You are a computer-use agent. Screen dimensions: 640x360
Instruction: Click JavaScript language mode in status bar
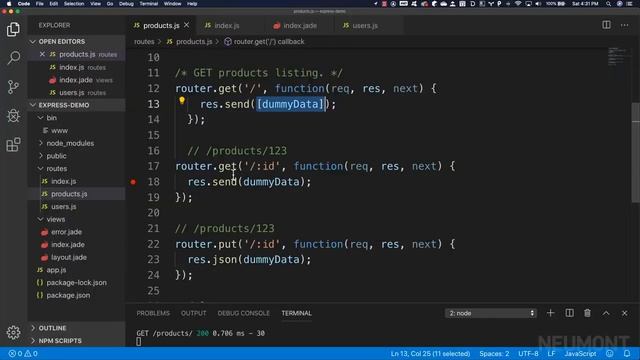tap(580, 353)
